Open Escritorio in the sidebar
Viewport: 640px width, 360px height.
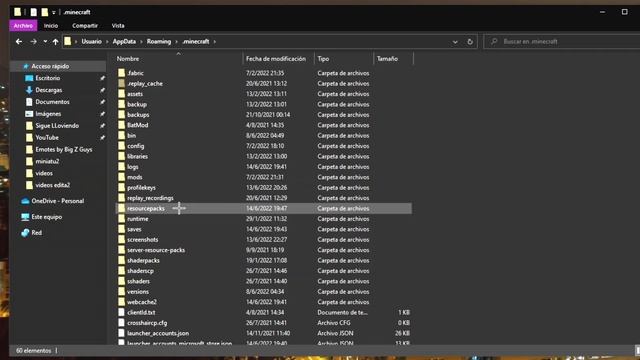(x=48, y=78)
